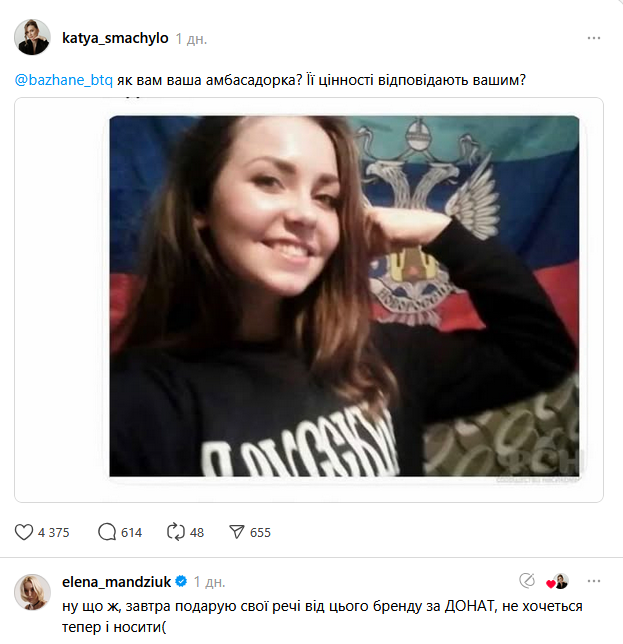The image size is (623, 644).
Task: Open elena_mandziuk username link
Action: point(116,582)
